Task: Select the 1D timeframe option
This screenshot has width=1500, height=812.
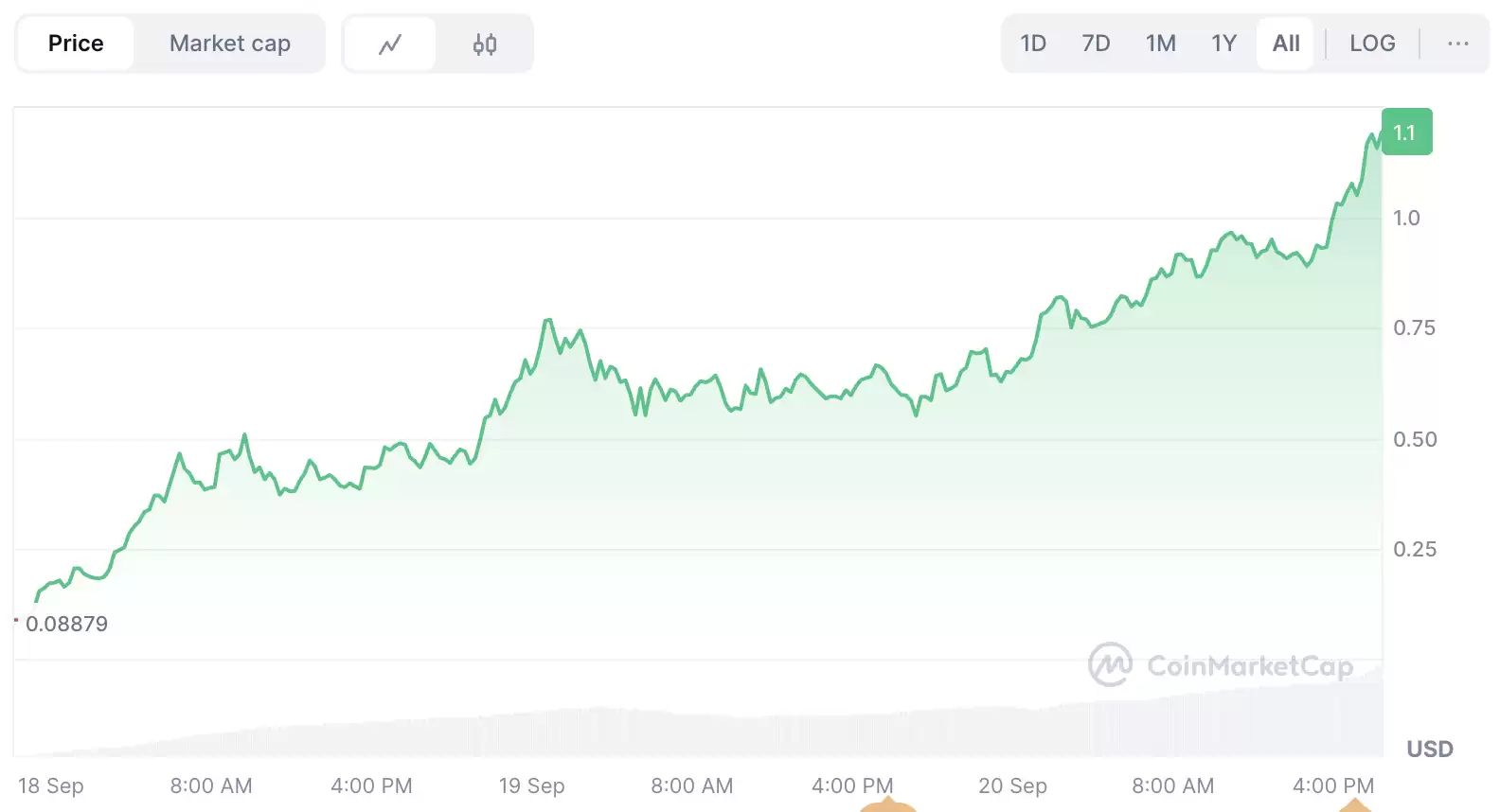Action: 1033,43
